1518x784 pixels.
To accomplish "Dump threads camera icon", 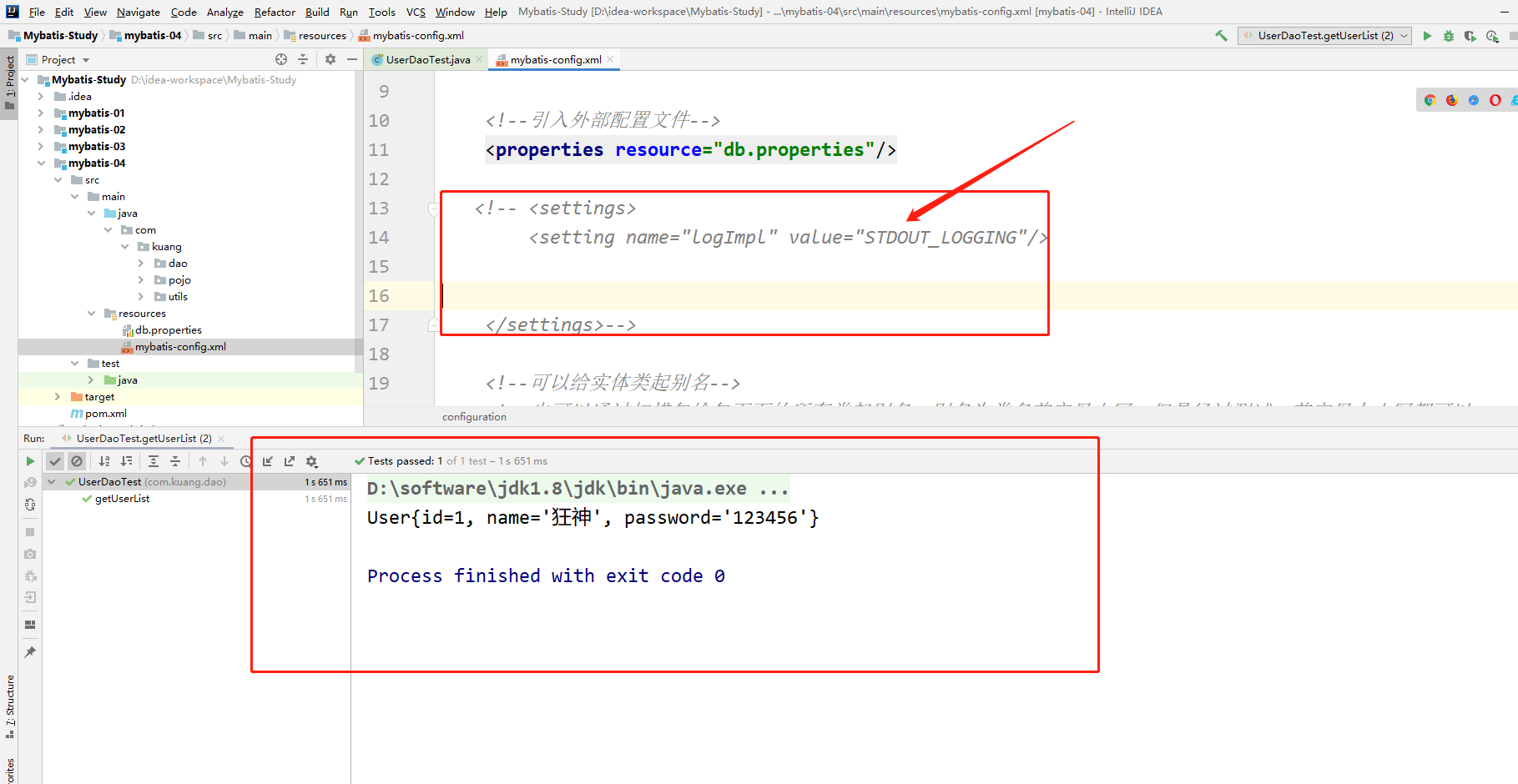I will click(x=30, y=554).
